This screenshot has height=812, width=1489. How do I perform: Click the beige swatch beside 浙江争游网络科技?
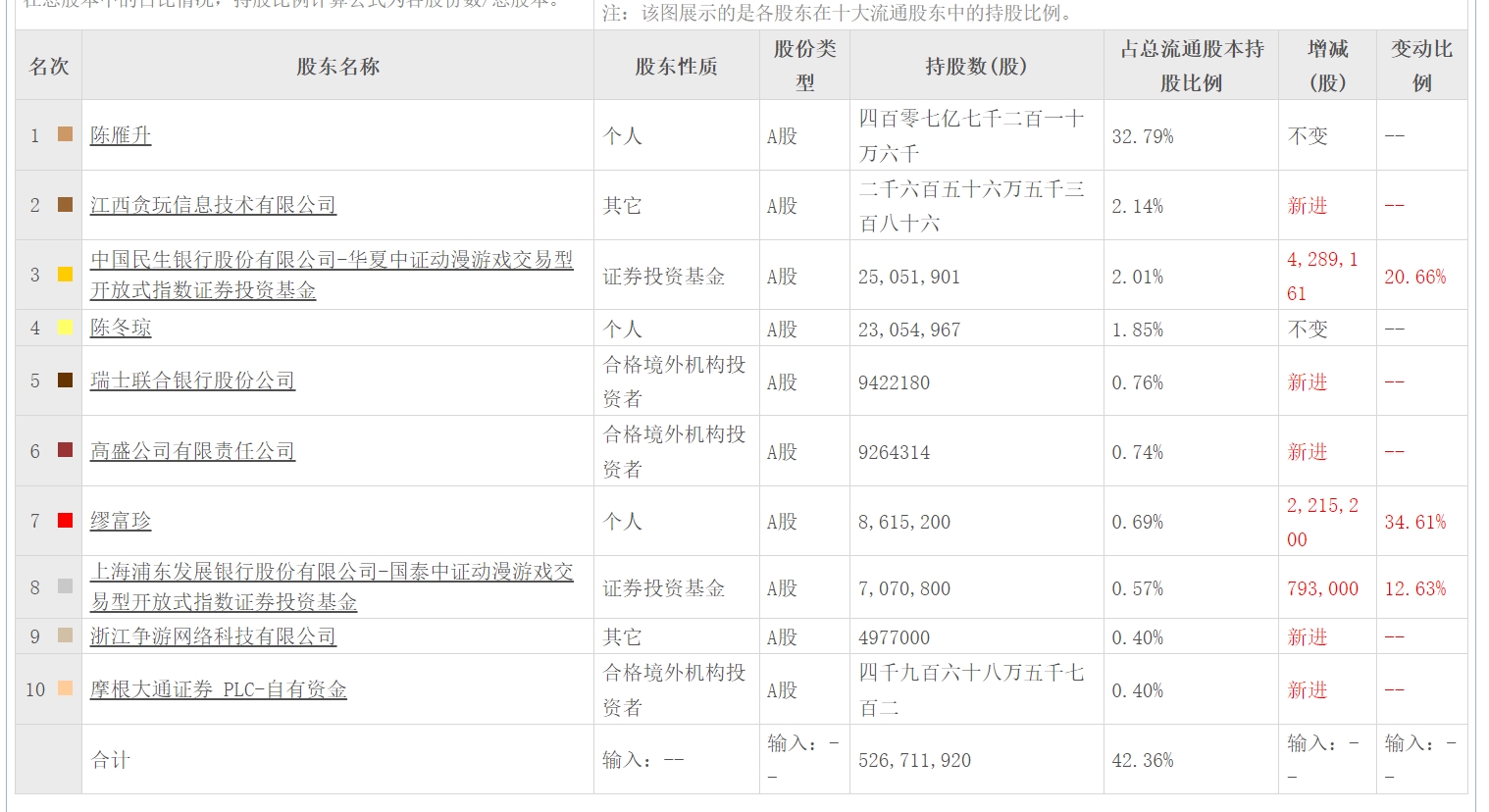(x=66, y=635)
